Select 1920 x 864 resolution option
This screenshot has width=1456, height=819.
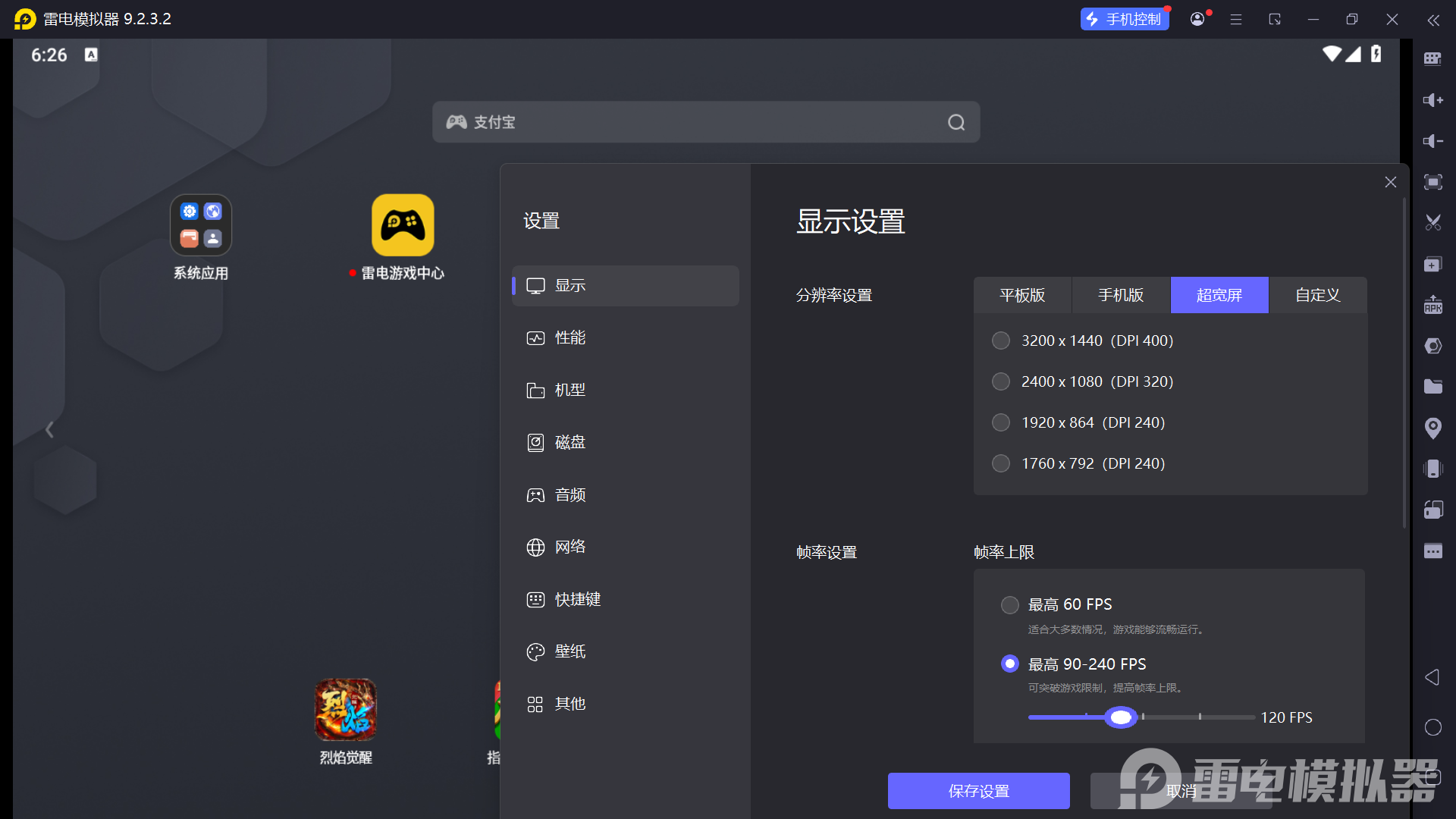(x=1001, y=422)
